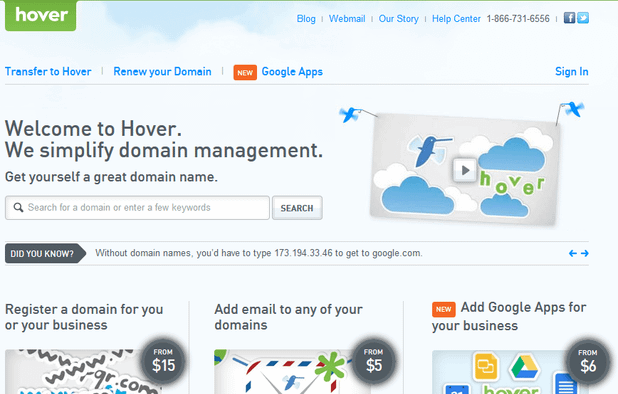This screenshot has width=618, height=394.
Task: Open Webmail link
Action: tap(347, 19)
